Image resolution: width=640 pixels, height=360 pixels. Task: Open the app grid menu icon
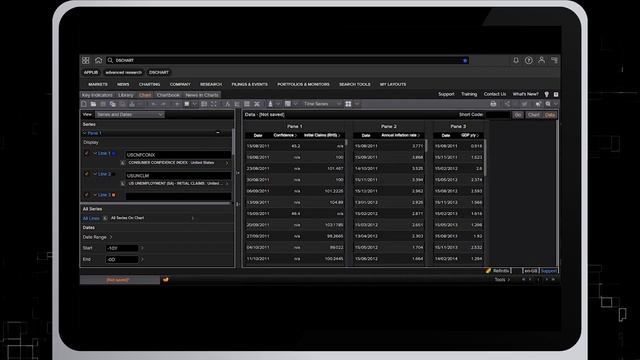tap(86, 60)
